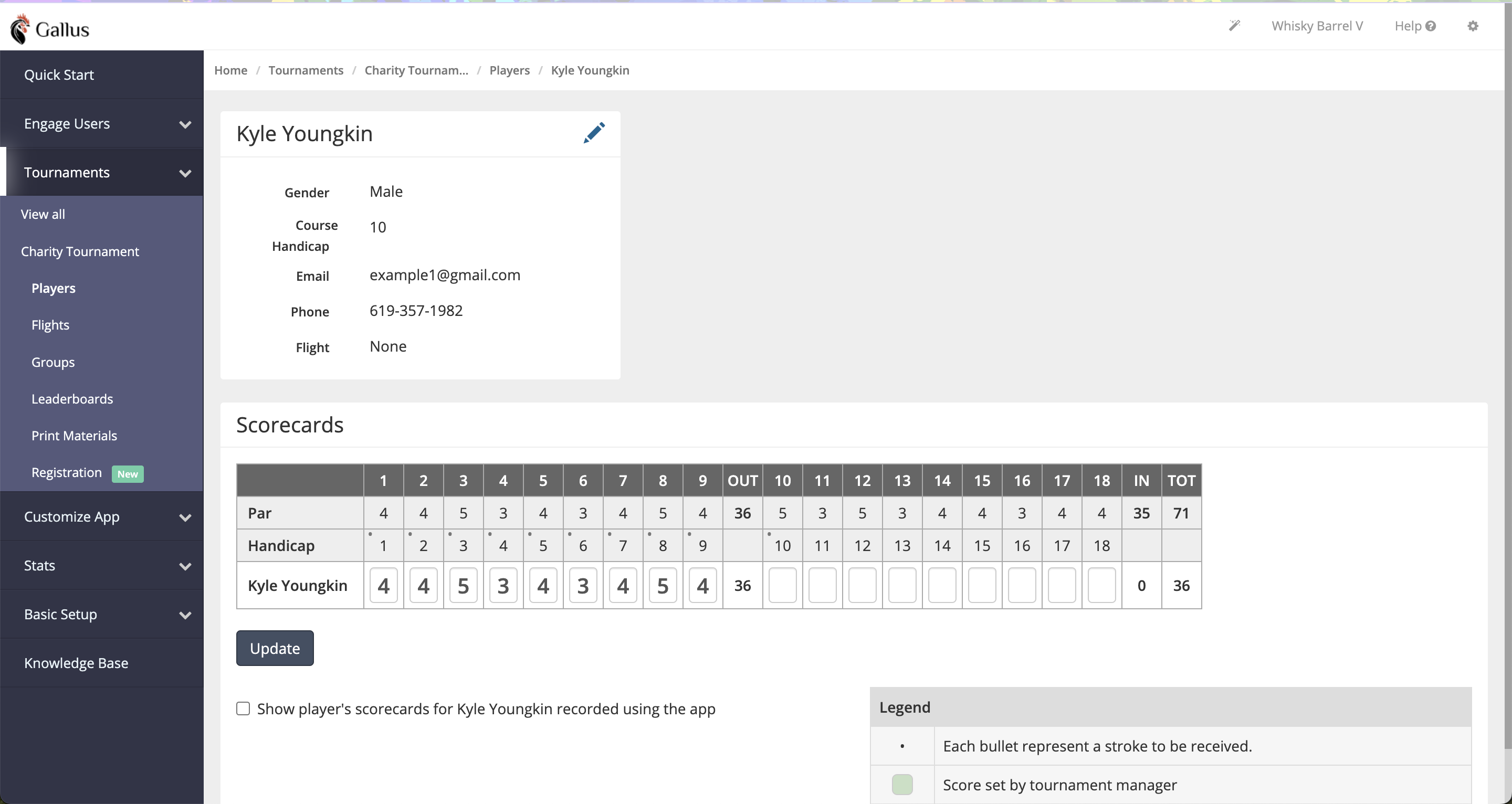
Task: Click the OUT column header
Action: click(742, 481)
